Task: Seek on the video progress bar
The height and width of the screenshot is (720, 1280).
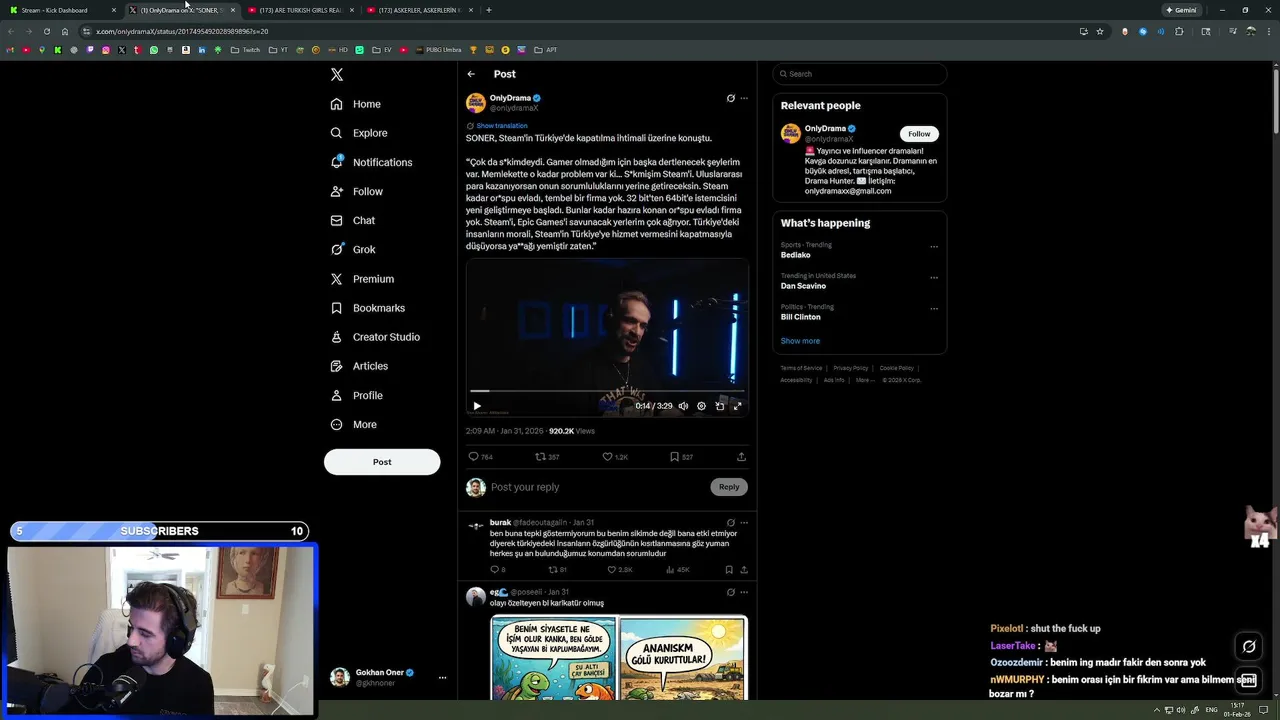Action: click(607, 391)
